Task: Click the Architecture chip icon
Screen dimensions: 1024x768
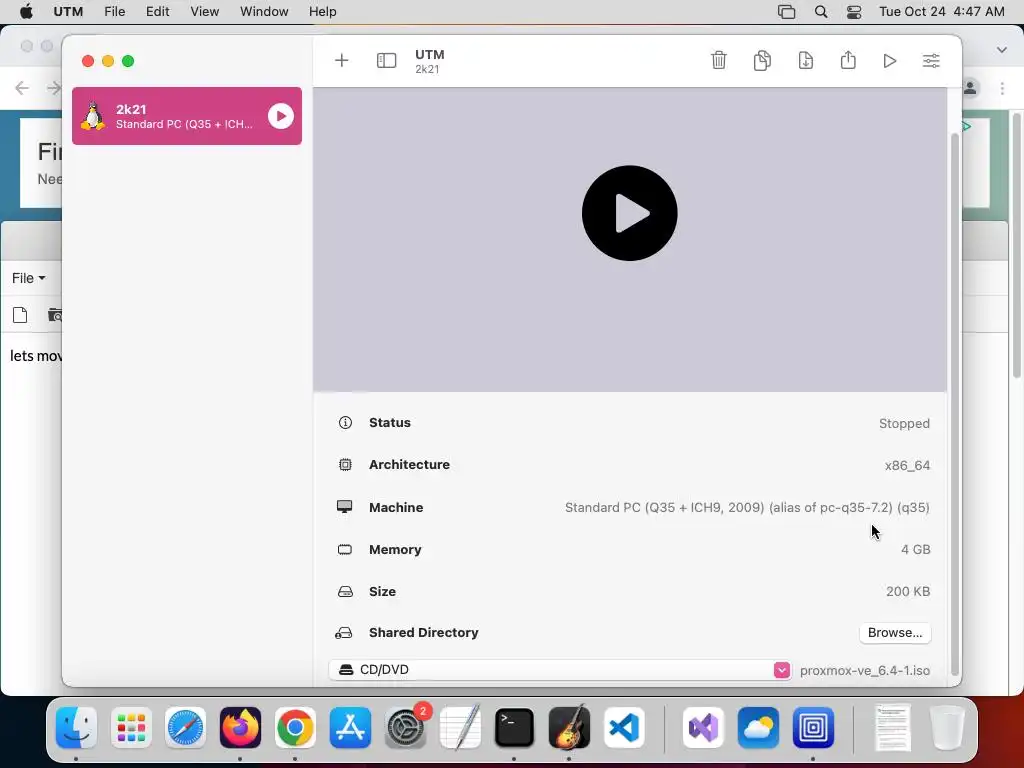Action: [345, 464]
